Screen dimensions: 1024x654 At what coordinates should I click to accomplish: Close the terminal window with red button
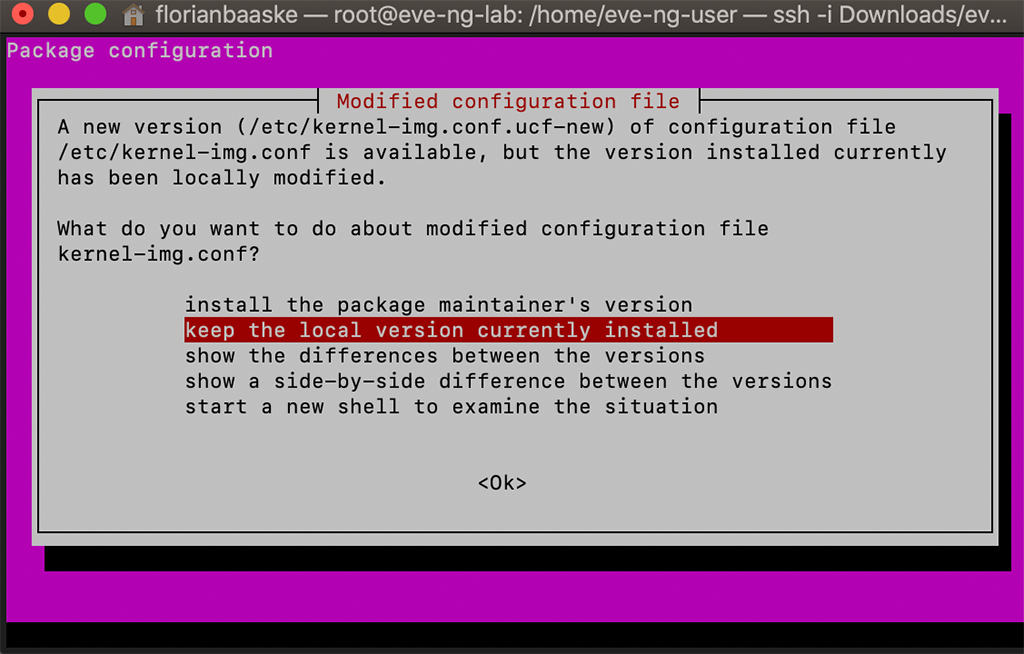coord(23,14)
